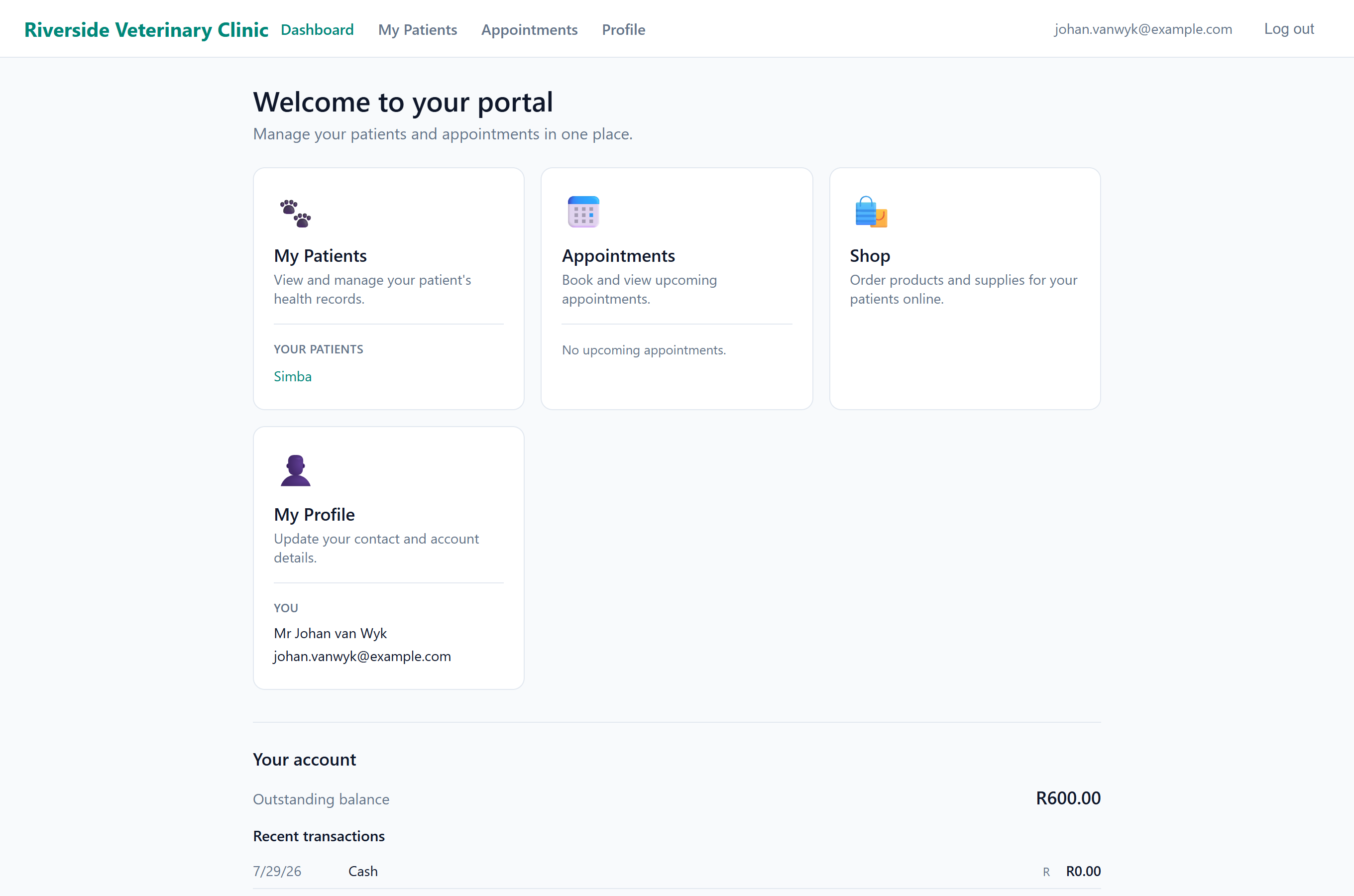Click the 'Welcome to your portal' heading

(x=403, y=102)
